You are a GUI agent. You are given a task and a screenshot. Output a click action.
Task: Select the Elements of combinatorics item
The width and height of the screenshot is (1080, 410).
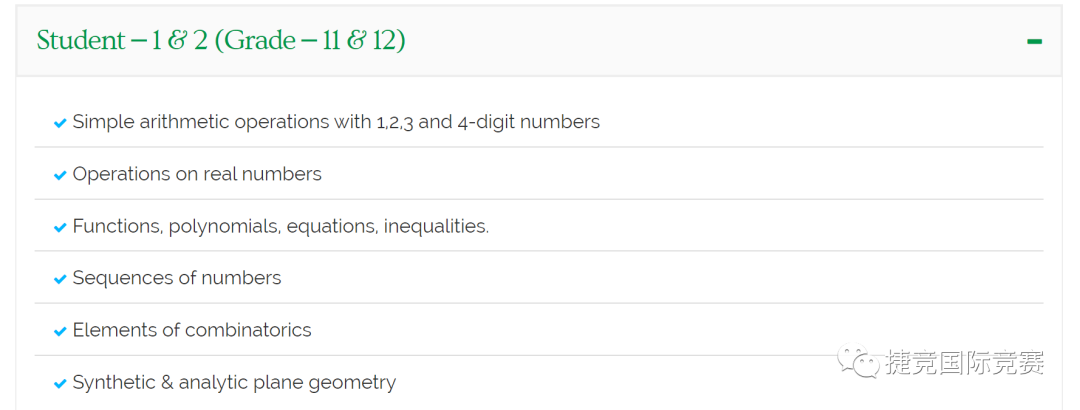click(x=192, y=331)
